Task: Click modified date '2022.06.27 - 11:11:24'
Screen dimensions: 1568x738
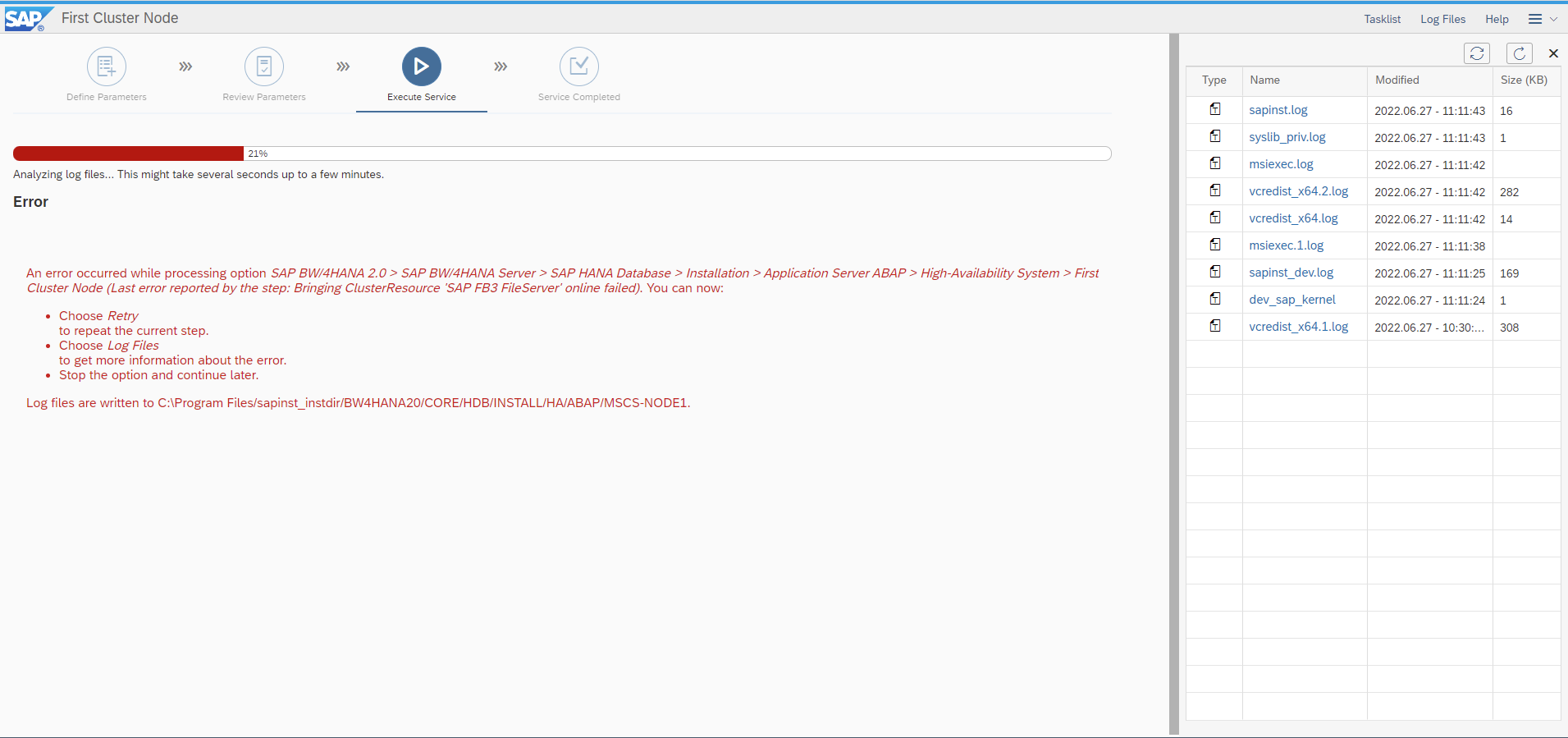Action: tap(1430, 300)
